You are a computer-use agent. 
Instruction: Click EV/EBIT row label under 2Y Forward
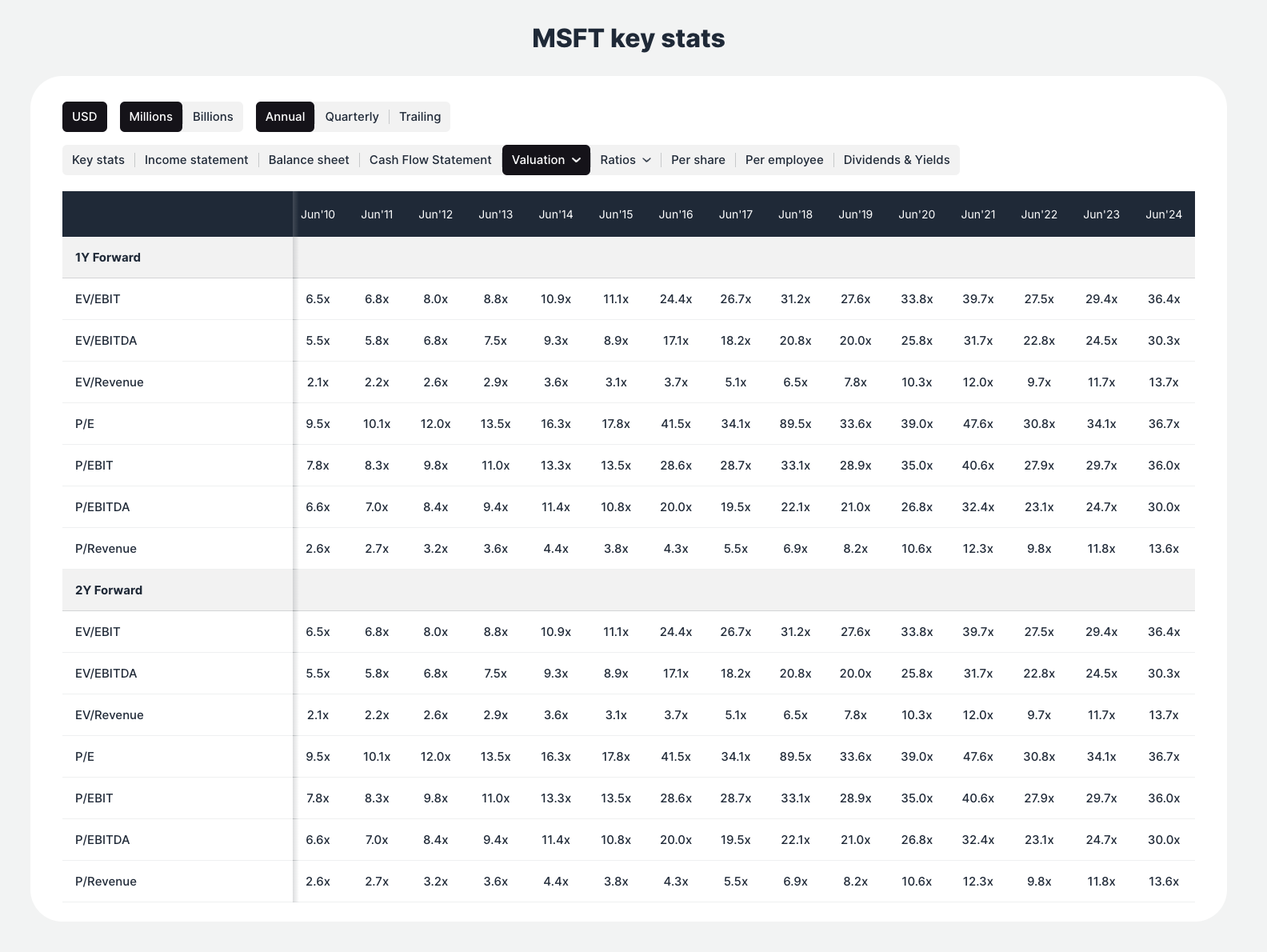(x=98, y=632)
